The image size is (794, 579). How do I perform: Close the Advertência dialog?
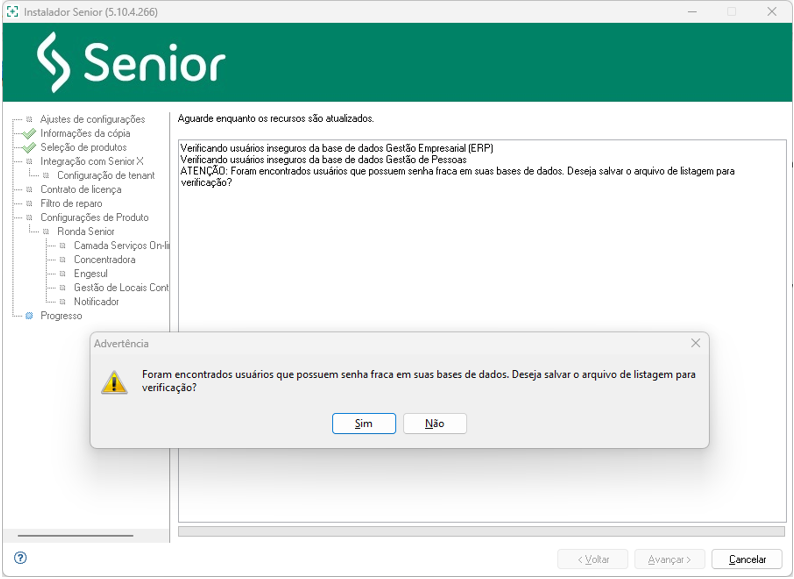pos(695,343)
